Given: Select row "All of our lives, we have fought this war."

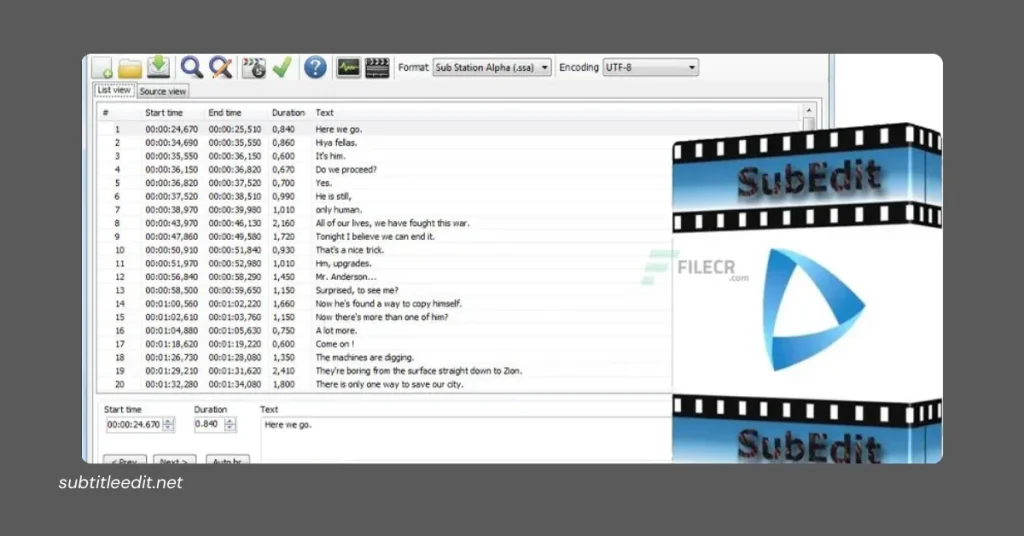Looking at the screenshot, I should point(385,223).
